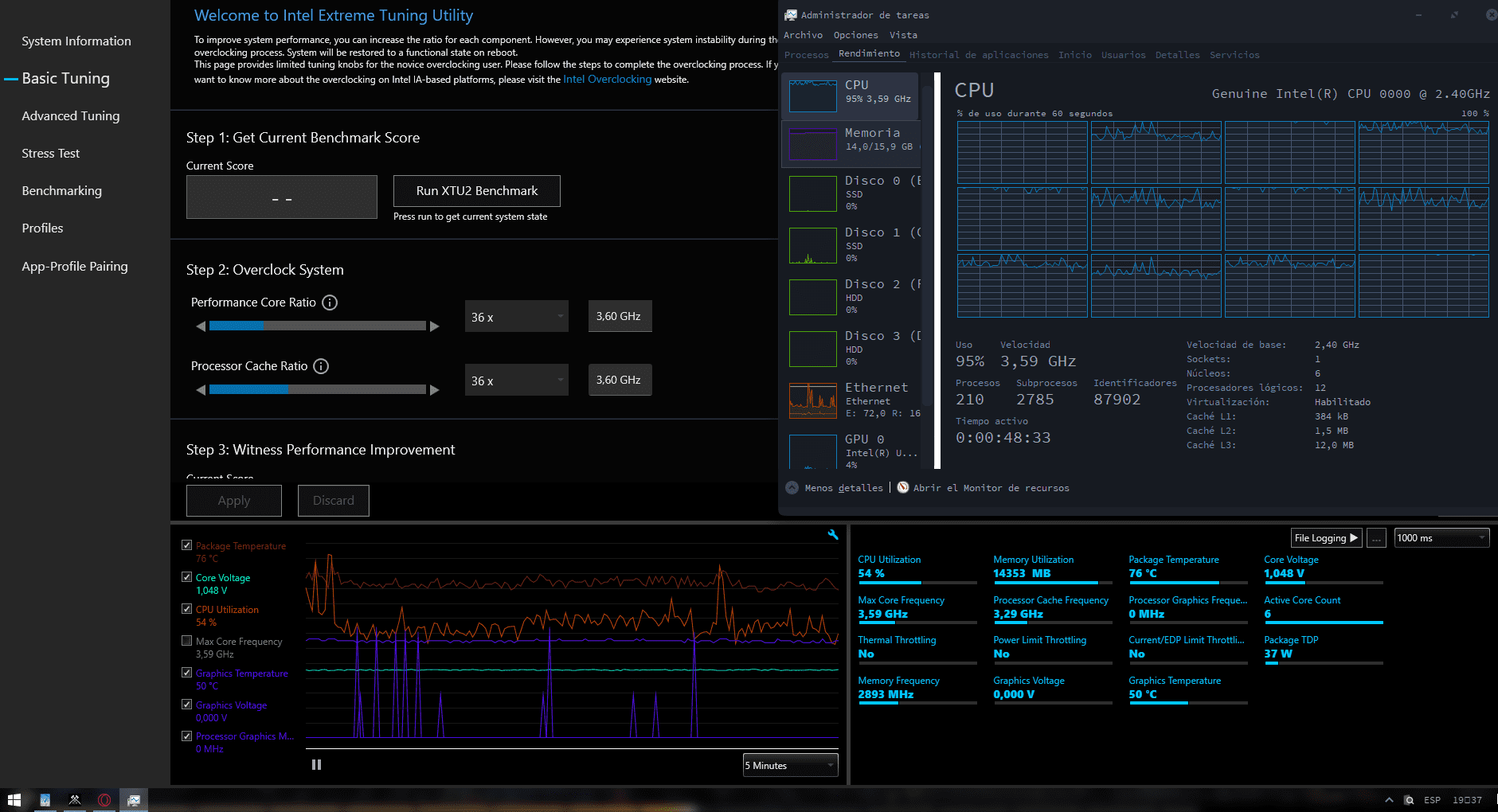Click Processor Cache Ratio info icon
The width and height of the screenshot is (1498, 812).
[321, 366]
